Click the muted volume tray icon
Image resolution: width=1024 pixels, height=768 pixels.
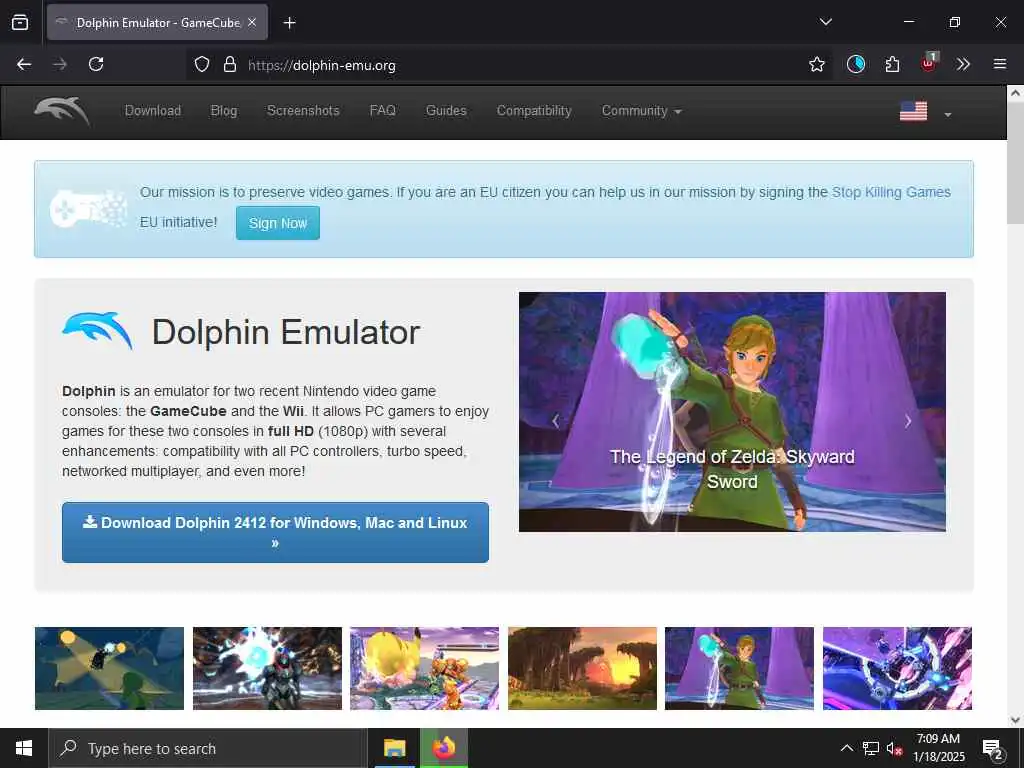pyautogui.click(x=894, y=748)
